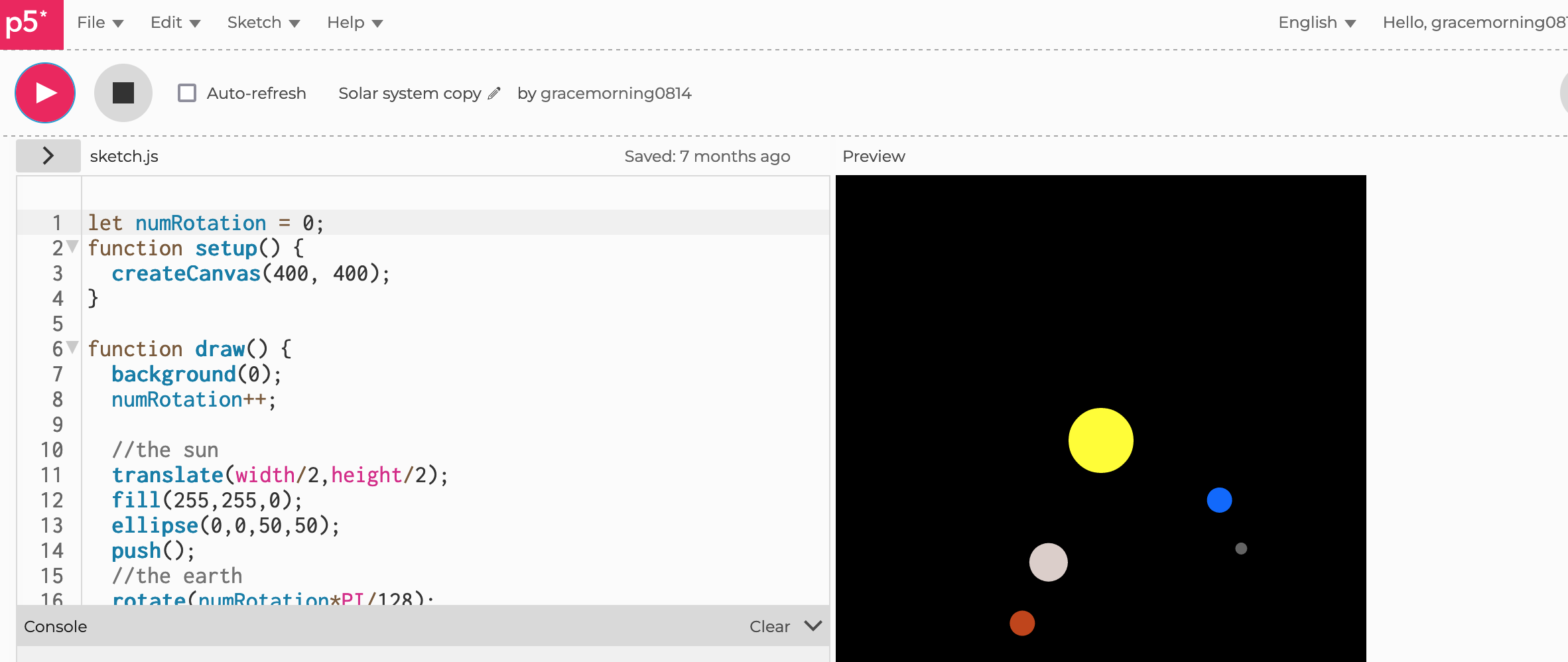Collapse the draw function at line 6
1568x662 pixels.
(x=72, y=348)
